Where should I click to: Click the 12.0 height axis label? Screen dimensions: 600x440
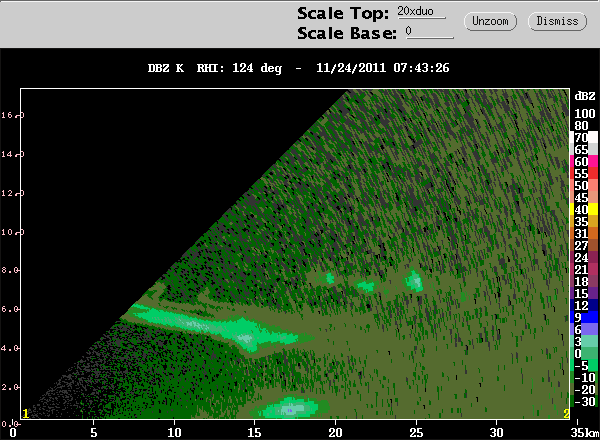(x=13, y=193)
